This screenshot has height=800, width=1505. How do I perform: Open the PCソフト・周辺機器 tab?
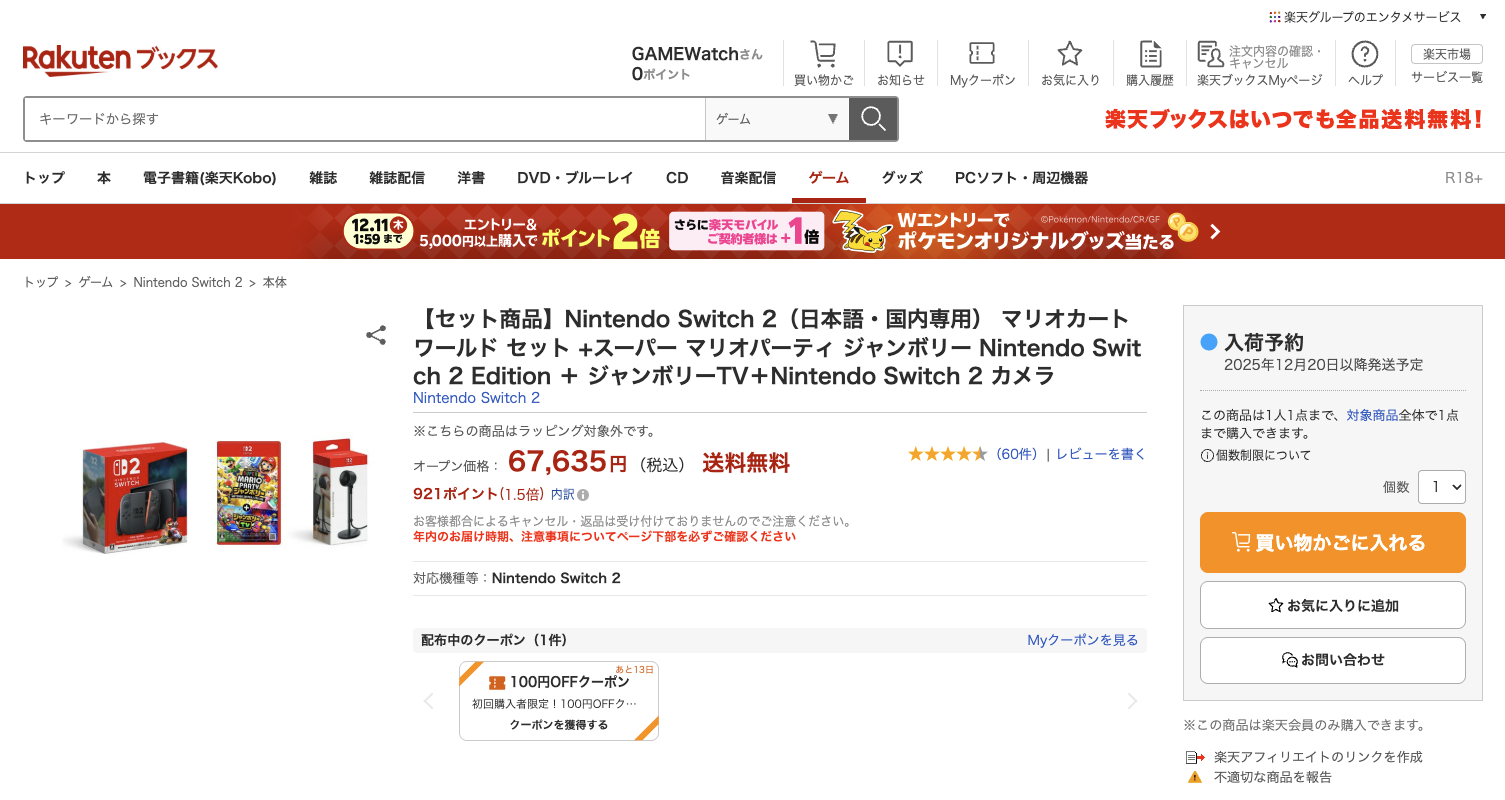pyautogui.click(x=1021, y=178)
